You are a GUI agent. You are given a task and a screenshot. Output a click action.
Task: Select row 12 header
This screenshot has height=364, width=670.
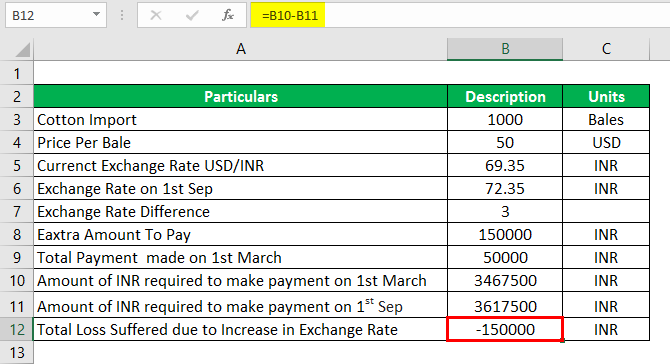click(x=17, y=330)
